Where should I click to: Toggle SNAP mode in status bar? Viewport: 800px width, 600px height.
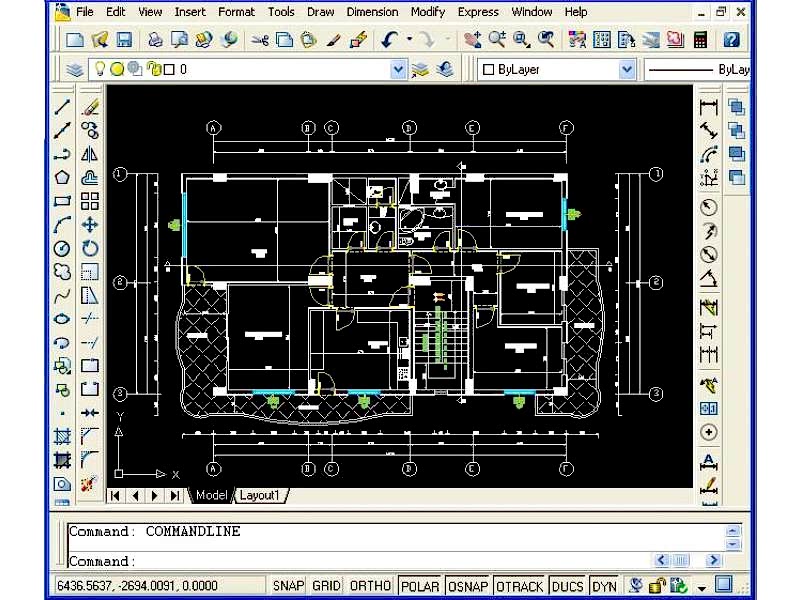(289, 586)
